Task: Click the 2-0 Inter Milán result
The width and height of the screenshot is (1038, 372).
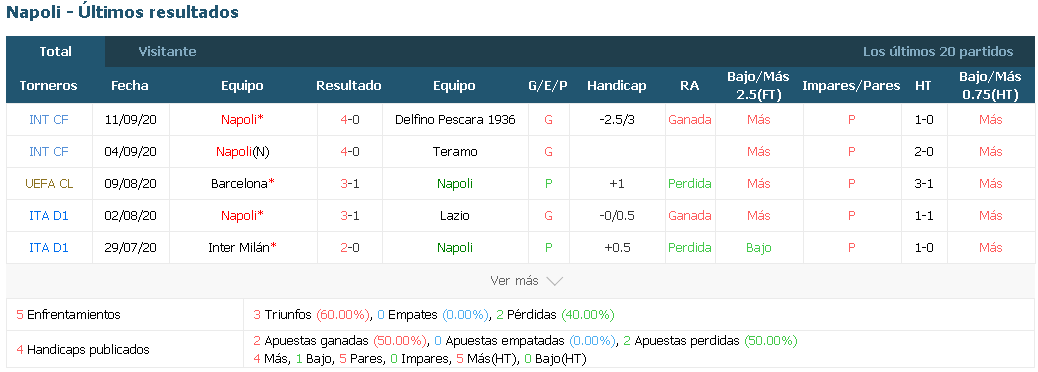Action: (350, 248)
